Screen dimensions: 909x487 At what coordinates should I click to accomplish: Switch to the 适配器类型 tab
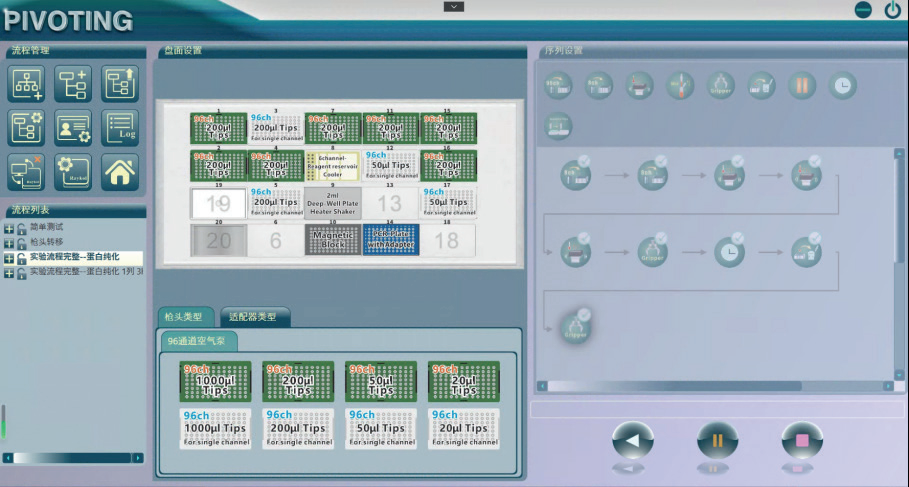click(x=254, y=318)
